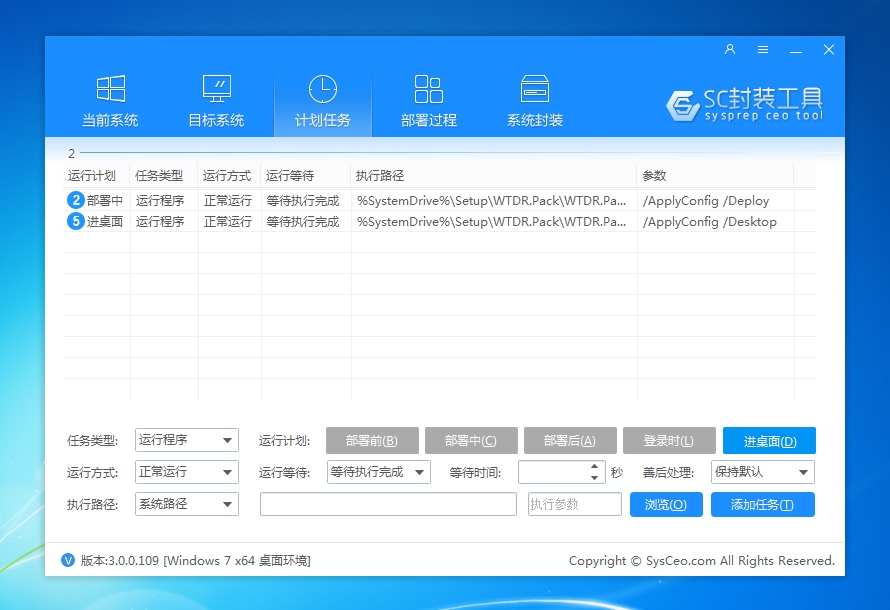Toggle the 部署前(B) run plan button
Image resolution: width=890 pixels, height=610 pixels.
(x=371, y=441)
